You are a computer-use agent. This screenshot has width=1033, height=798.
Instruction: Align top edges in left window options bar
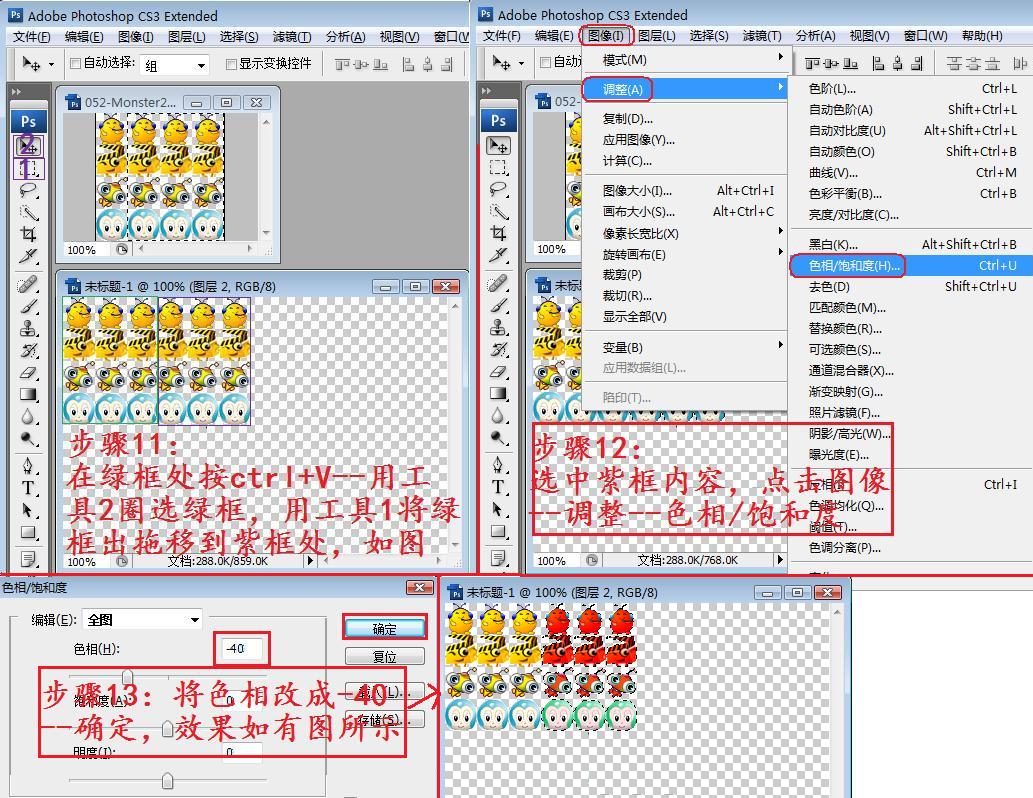(342, 64)
